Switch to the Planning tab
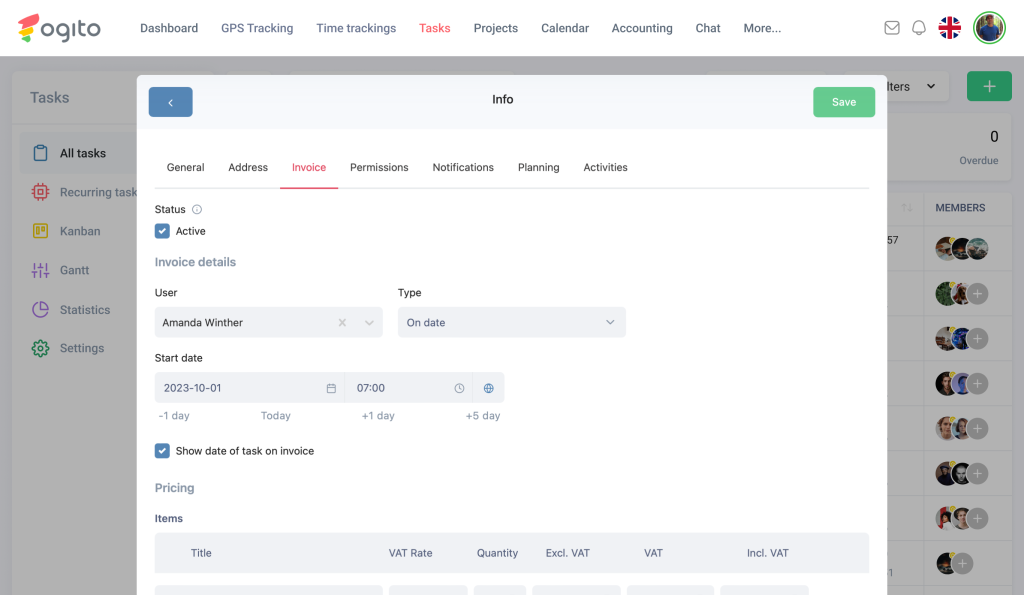The image size is (1024, 595). tap(538, 168)
